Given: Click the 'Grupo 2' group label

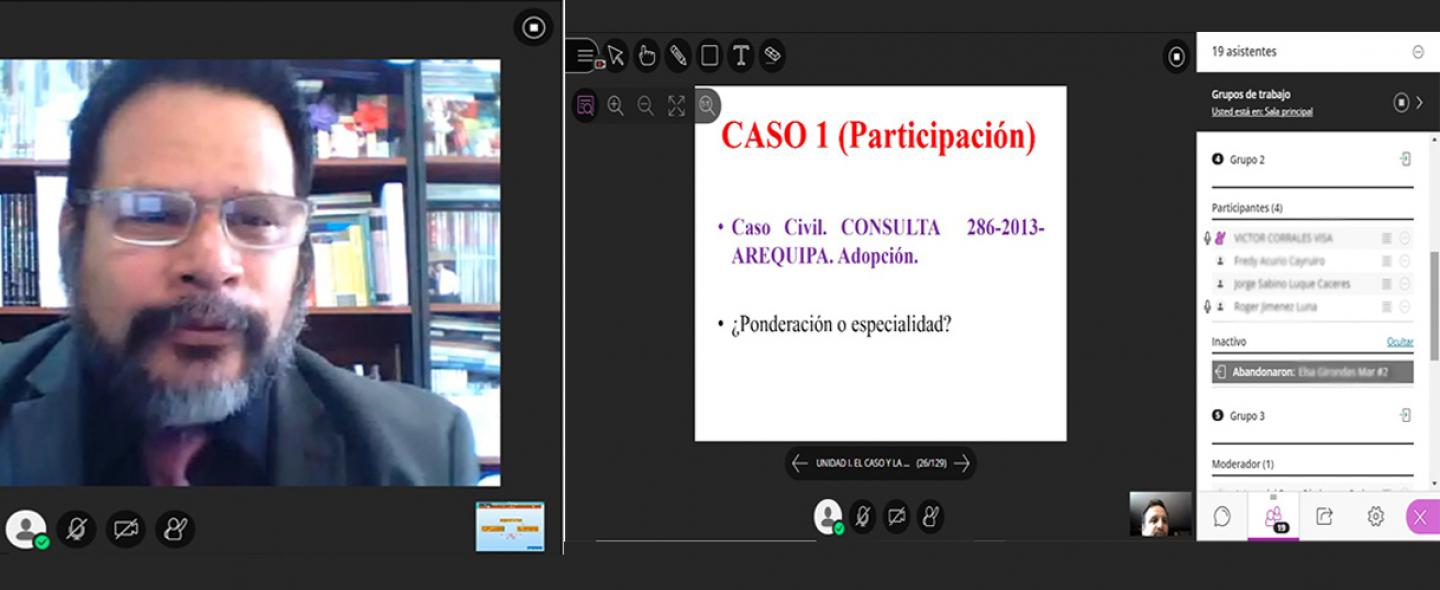Looking at the screenshot, I should (x=1247, y=159).
